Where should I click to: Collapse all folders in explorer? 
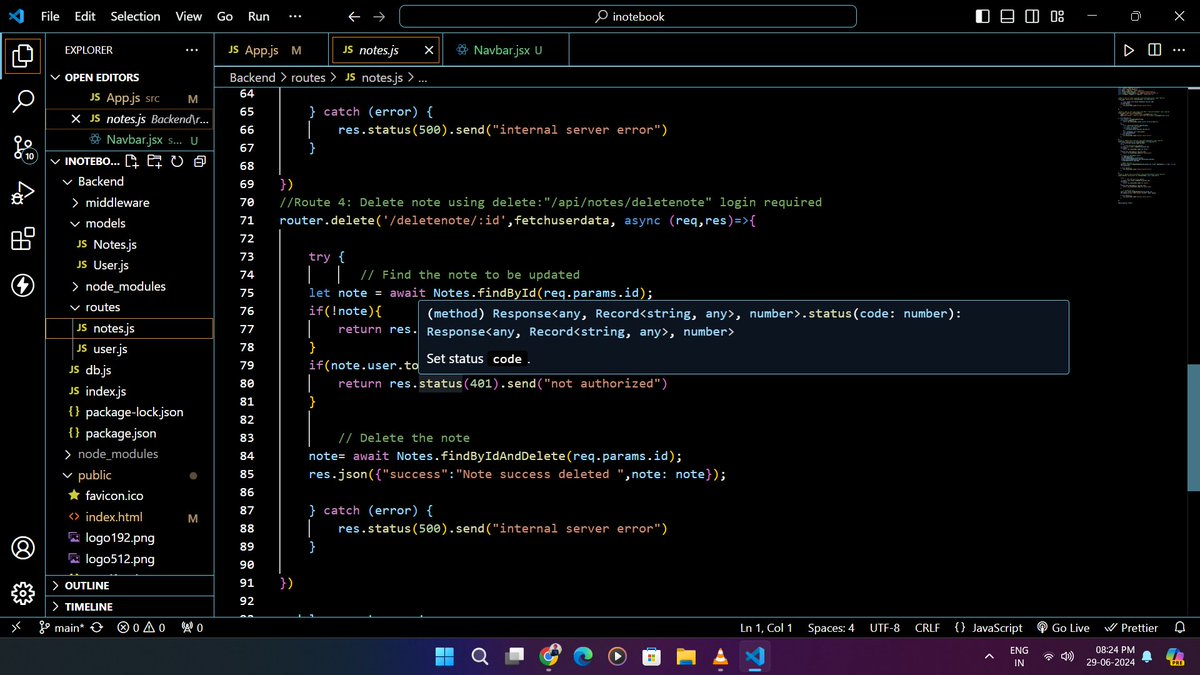point(199,161)
